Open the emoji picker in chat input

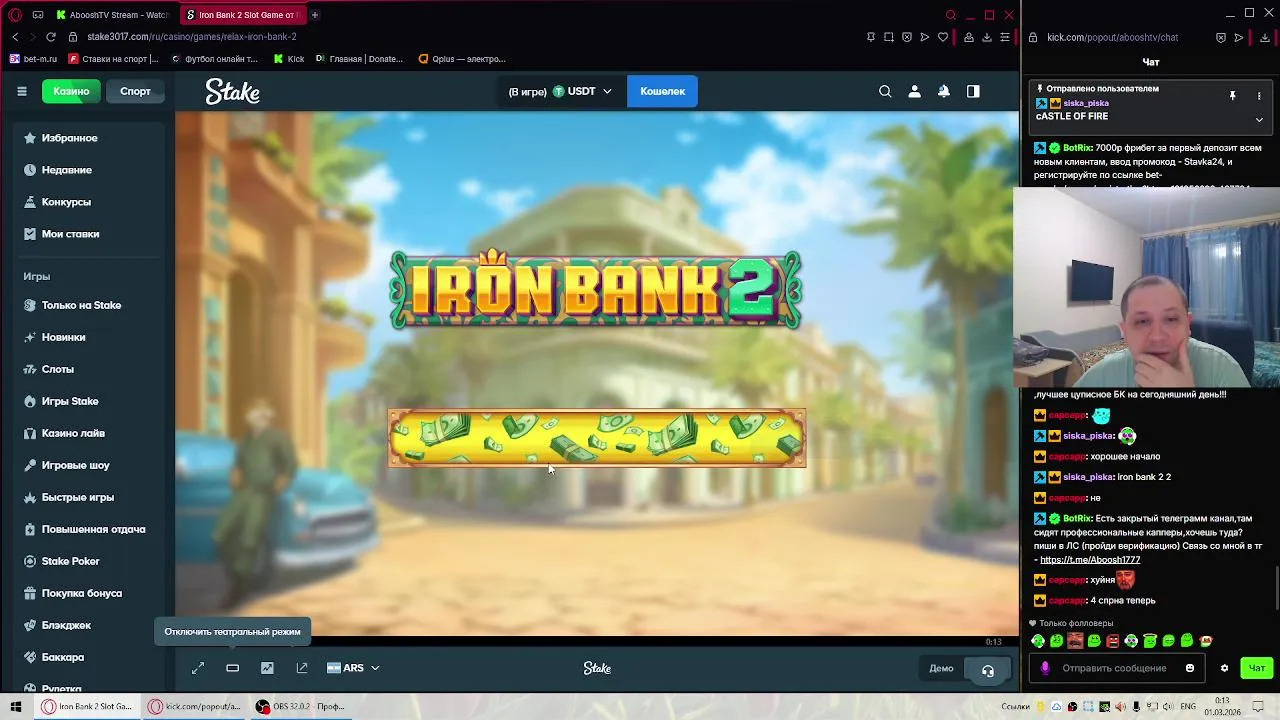click(1189, 668)
